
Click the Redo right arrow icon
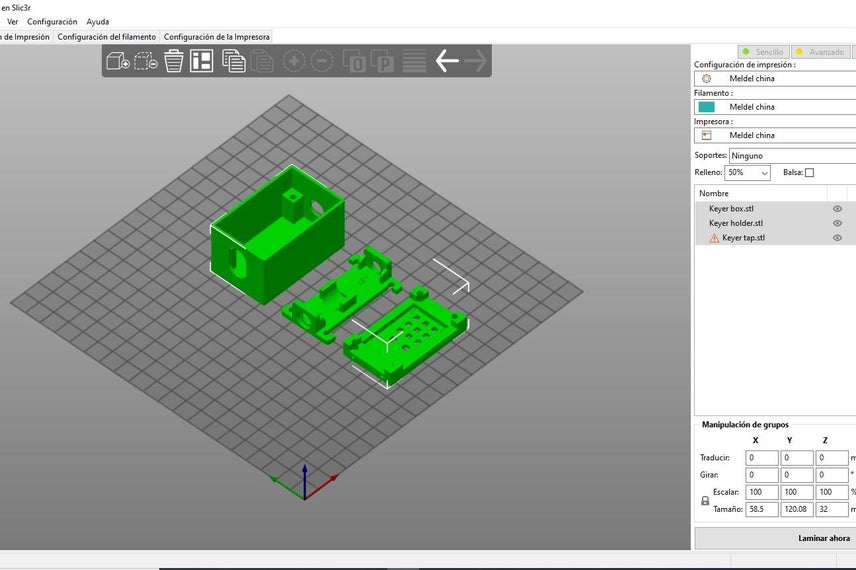pyautogui.click(x=475, y=61)
